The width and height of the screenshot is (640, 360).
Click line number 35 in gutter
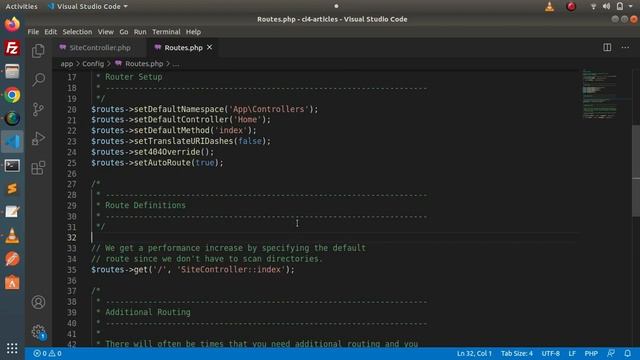(72, 270)
